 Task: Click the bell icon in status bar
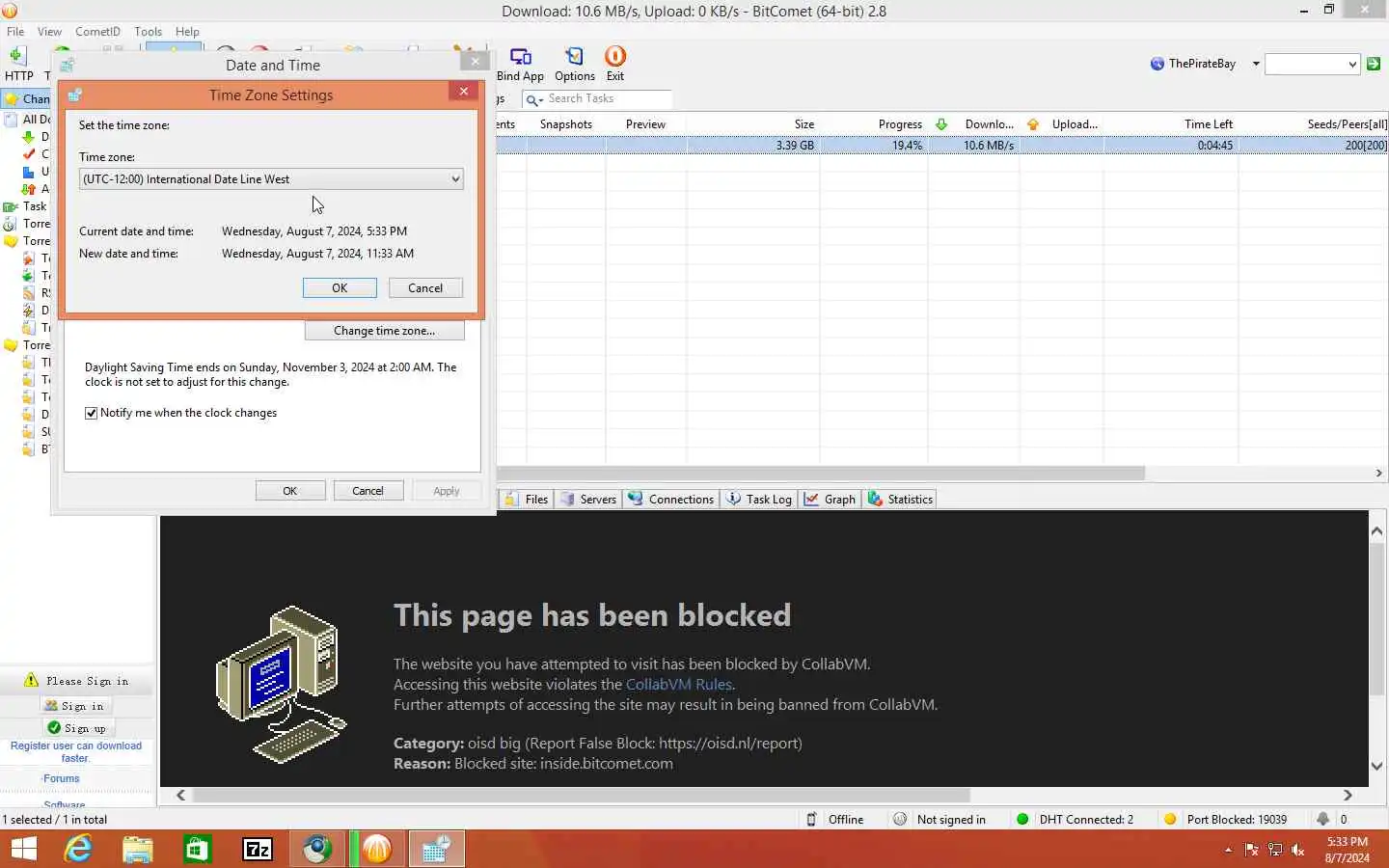[1322, 819]
